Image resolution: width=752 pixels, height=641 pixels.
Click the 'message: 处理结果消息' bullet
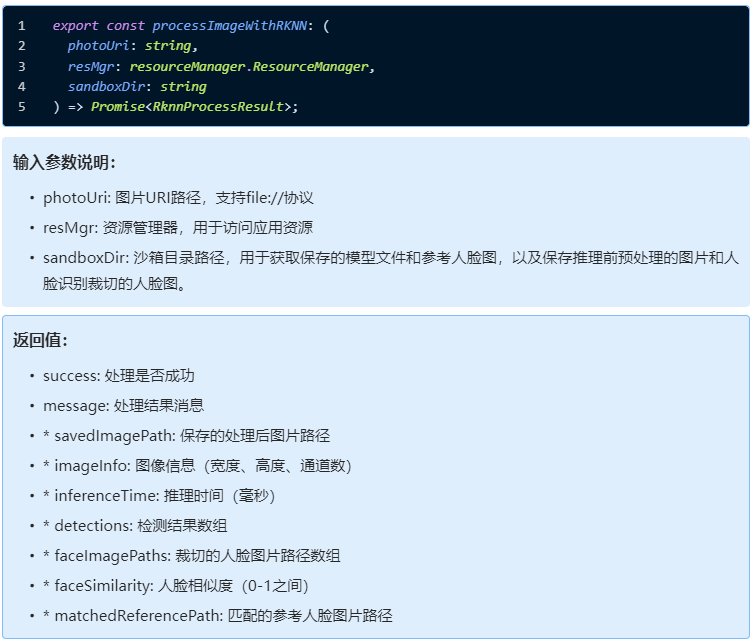coord(124,406)
